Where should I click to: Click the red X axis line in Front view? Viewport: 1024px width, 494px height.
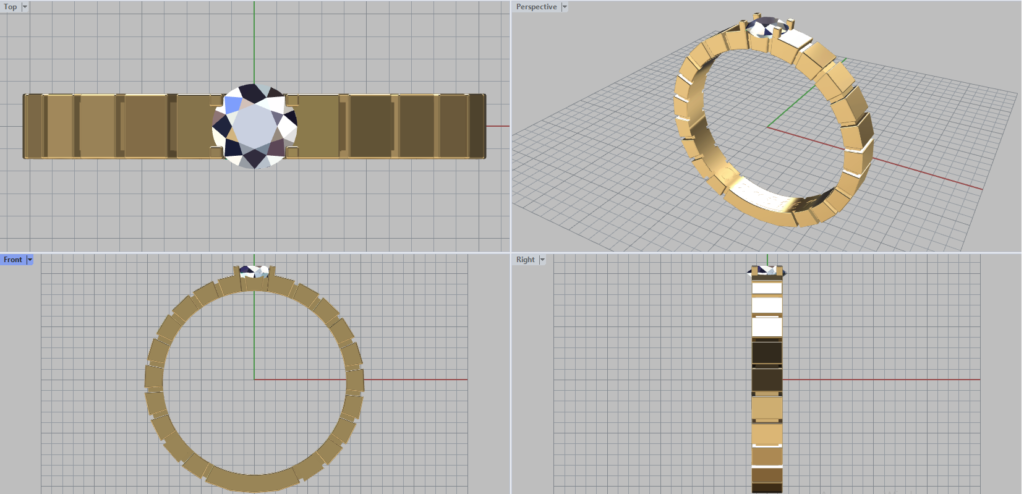(x=420, y=379)
